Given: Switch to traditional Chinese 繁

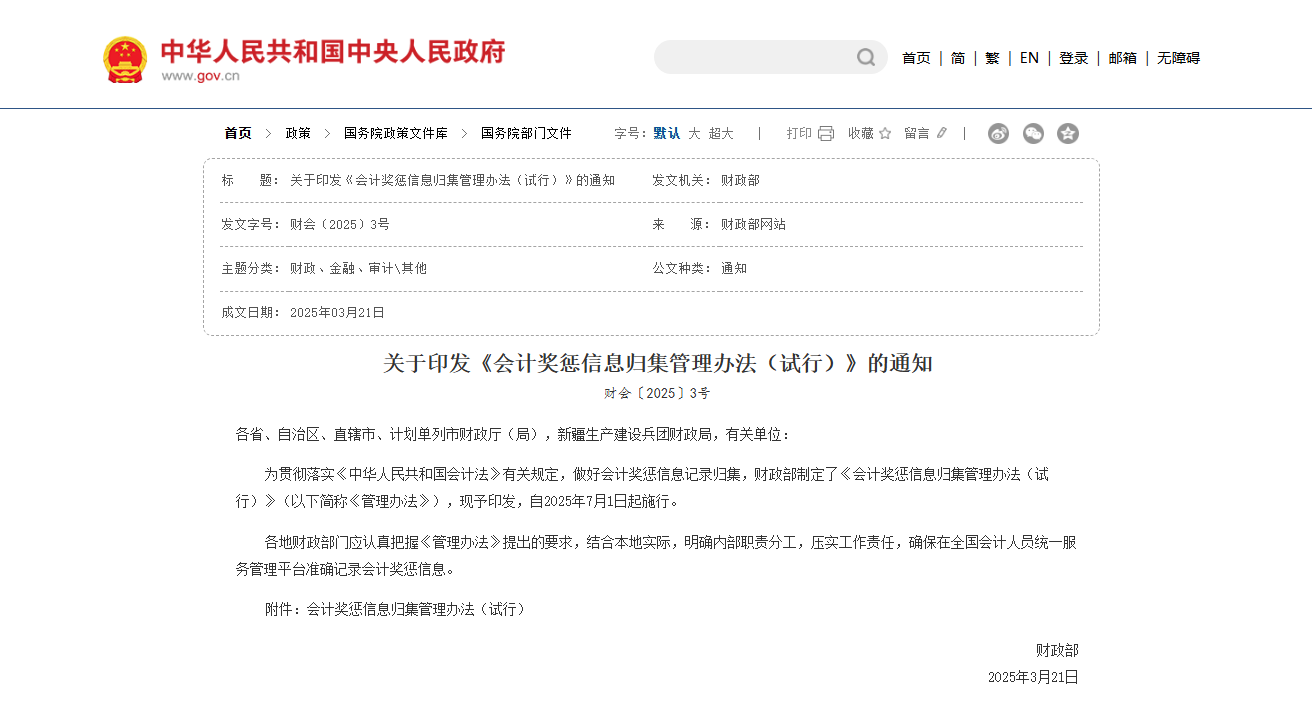Looking at the screenshot, I should (992, 58).
